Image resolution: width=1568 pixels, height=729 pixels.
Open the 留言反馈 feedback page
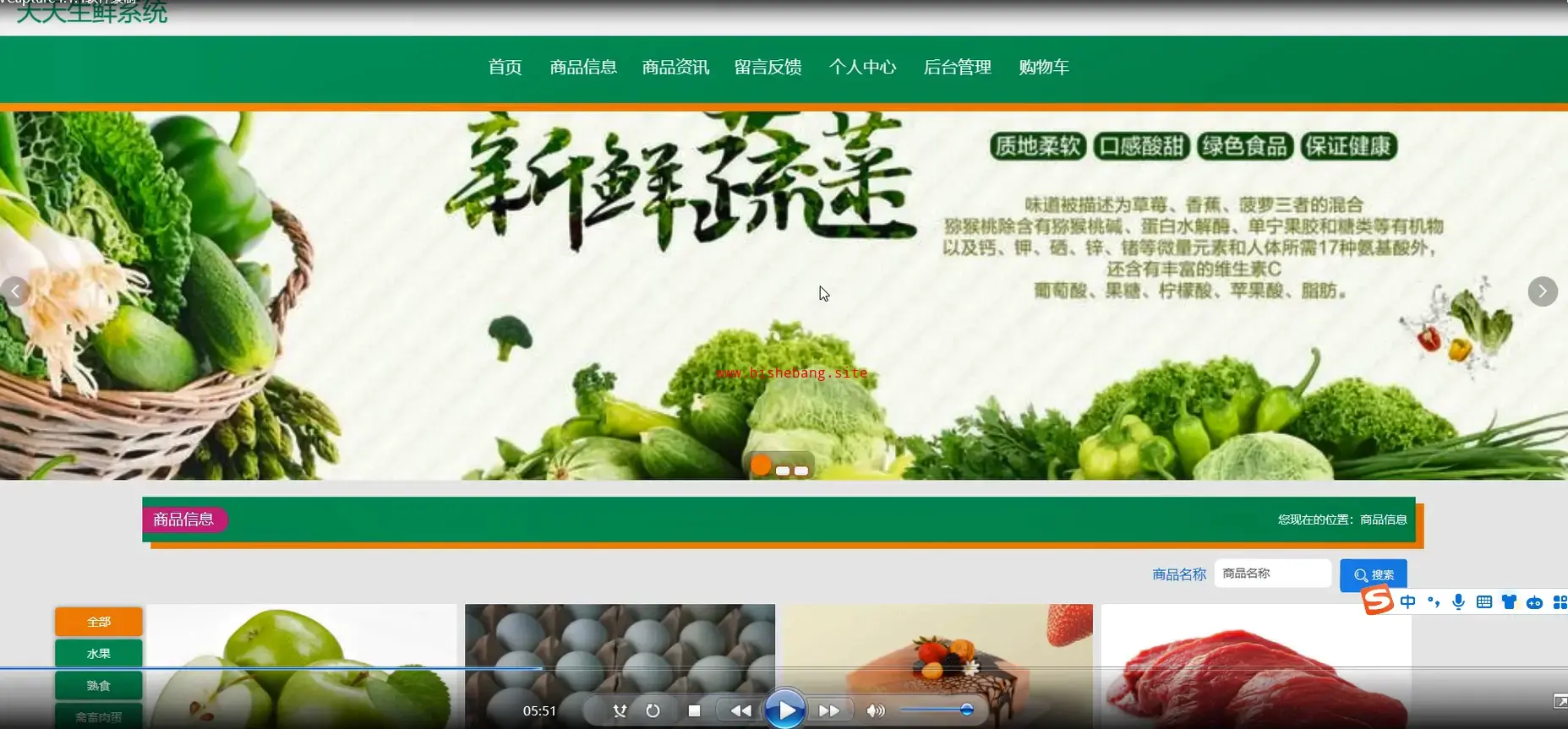pos(768,68)
